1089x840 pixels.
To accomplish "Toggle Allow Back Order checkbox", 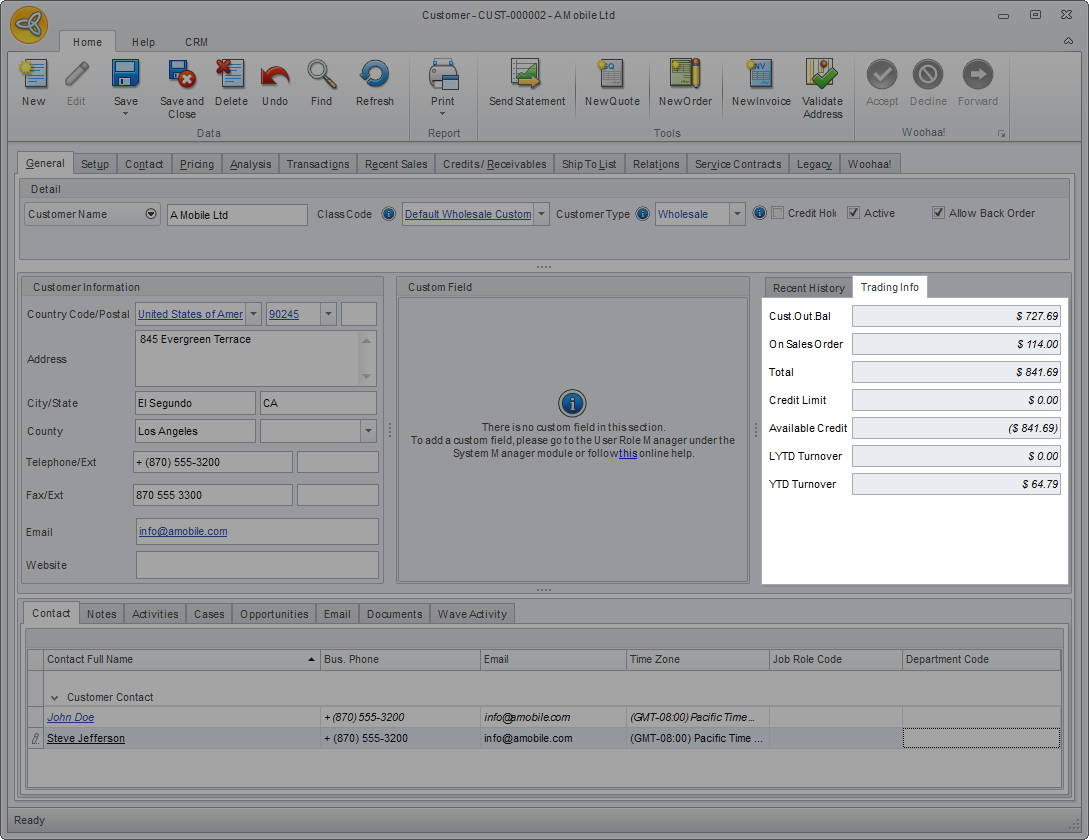I will click(938, 213).
